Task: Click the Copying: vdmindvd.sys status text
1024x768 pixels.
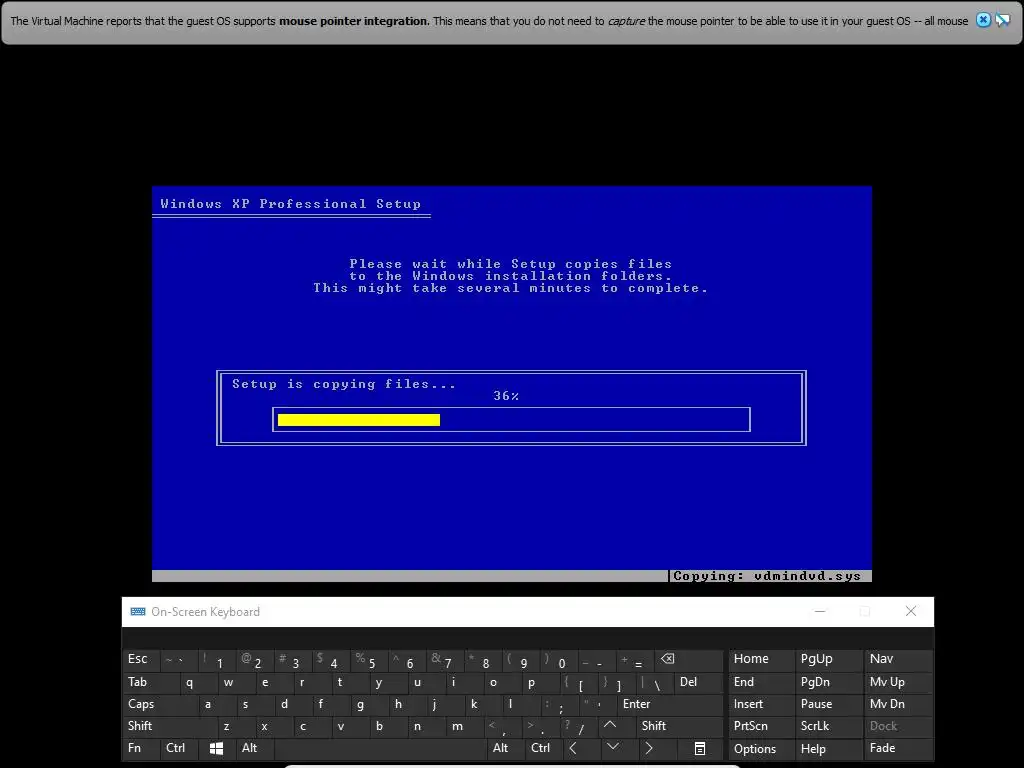Action: tap(767, 576)
